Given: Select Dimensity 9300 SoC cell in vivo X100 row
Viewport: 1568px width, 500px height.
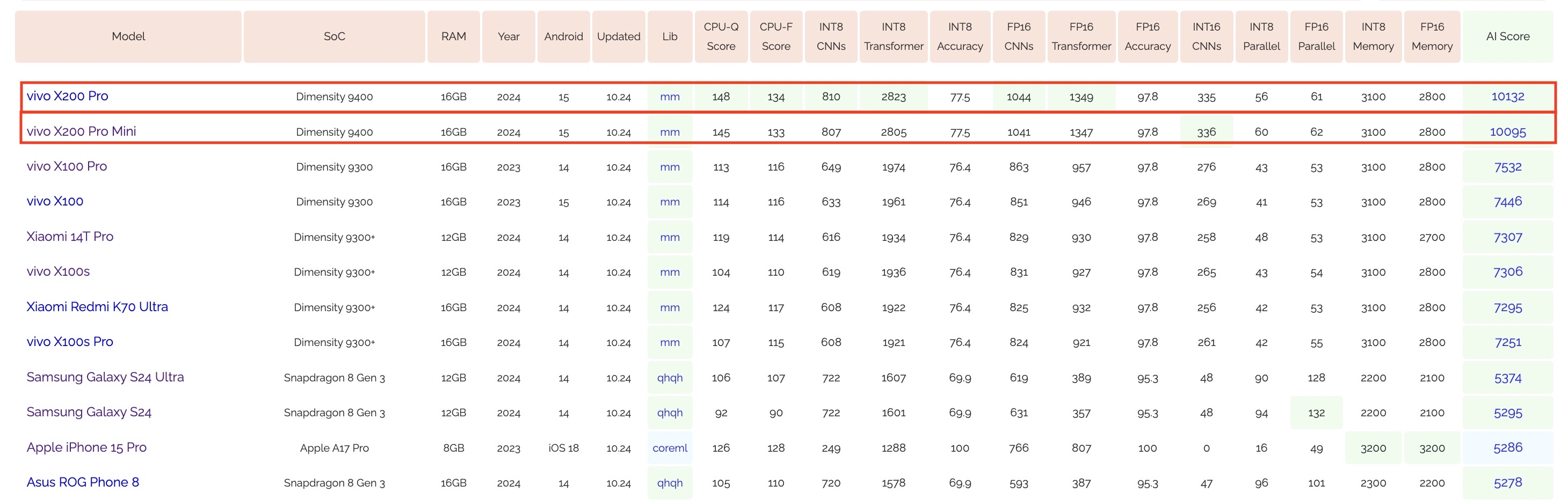Looking at the screenshot, I should (x=334, y=202).
